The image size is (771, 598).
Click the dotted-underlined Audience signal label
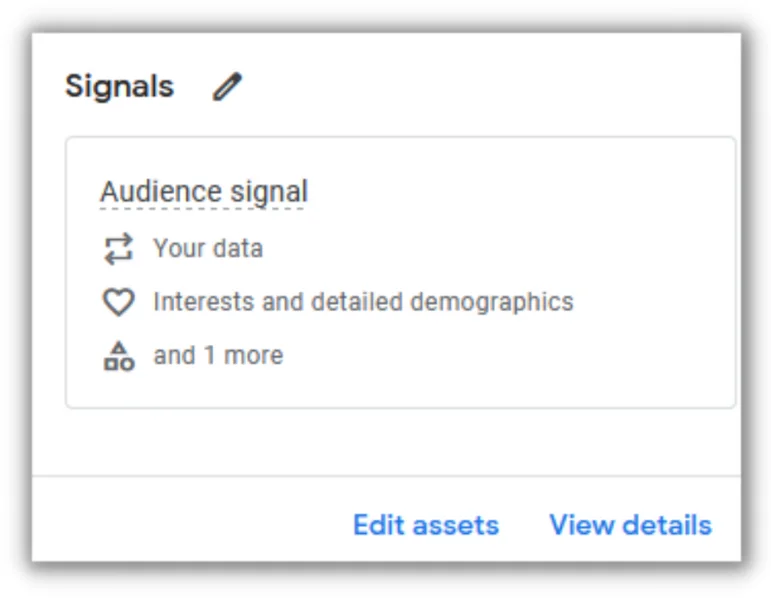(204, 192)
